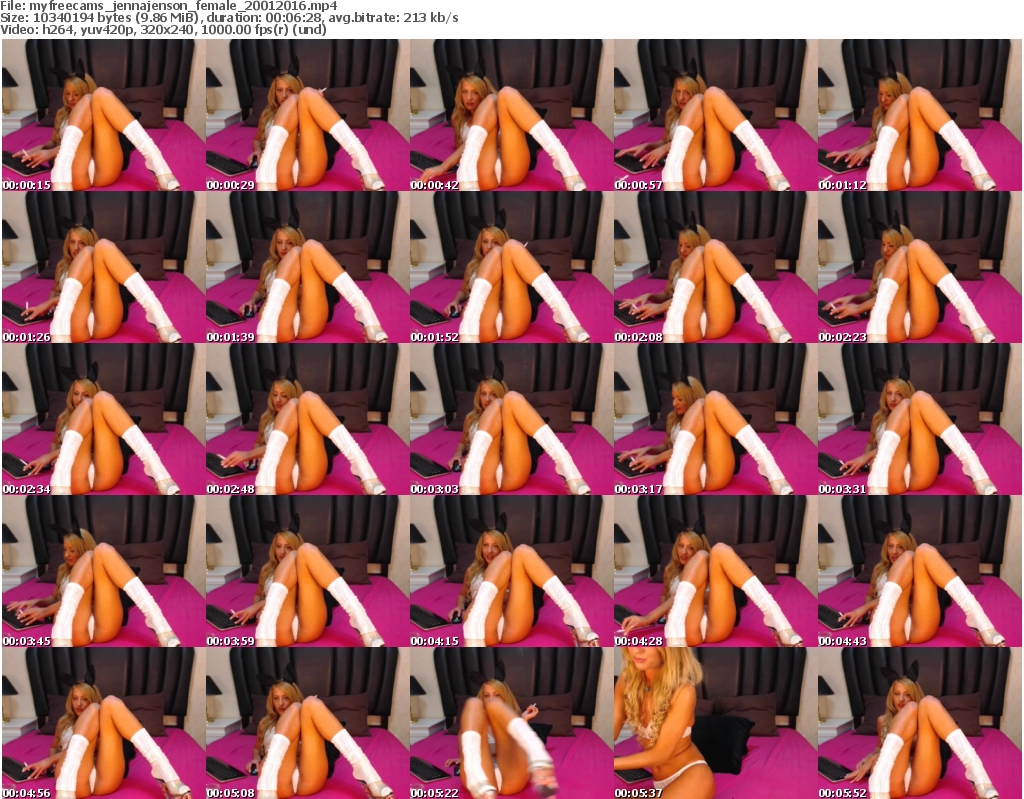Click the 00:04:43 preview frame

pyautogui.click(x=919, y=572)
